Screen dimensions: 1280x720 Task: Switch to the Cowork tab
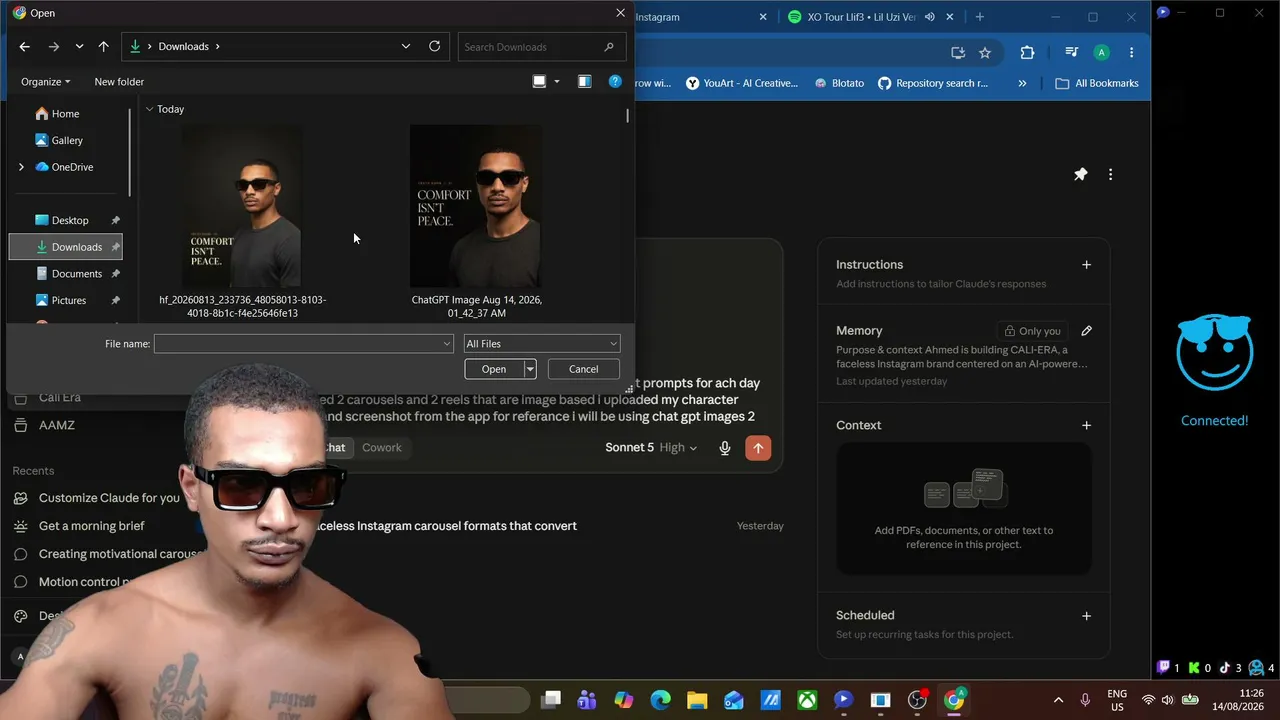click(382, 448)
